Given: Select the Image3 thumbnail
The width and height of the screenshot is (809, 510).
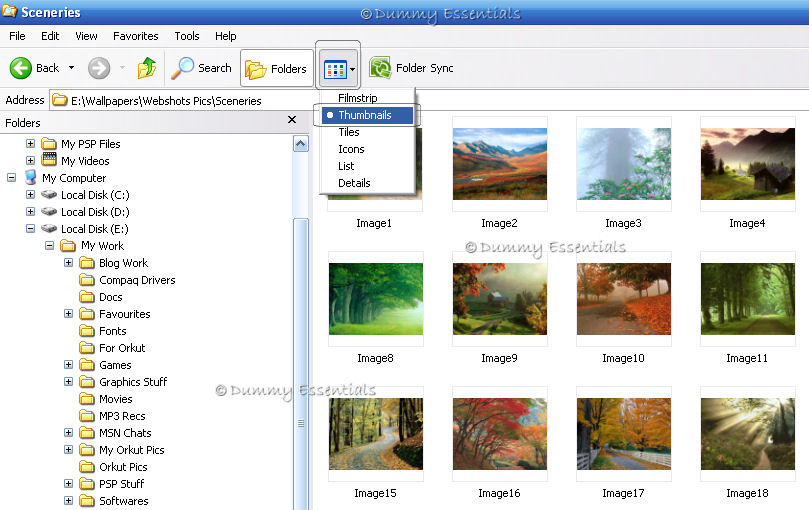Looking at the screenshot, I should pos(623,164).
